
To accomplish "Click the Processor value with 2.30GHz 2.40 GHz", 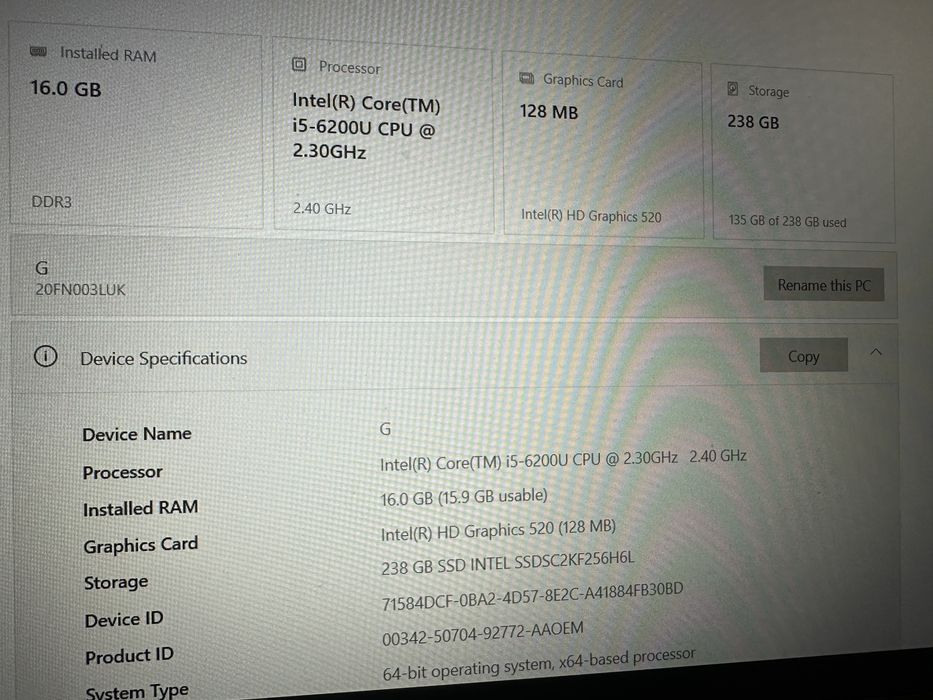I will pos(563,460).
